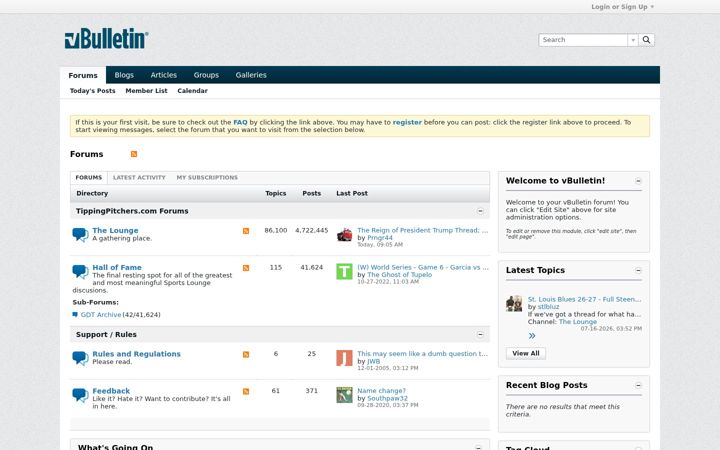Open the Calendar link
720x450 pixels.
[x=192, y=91]
